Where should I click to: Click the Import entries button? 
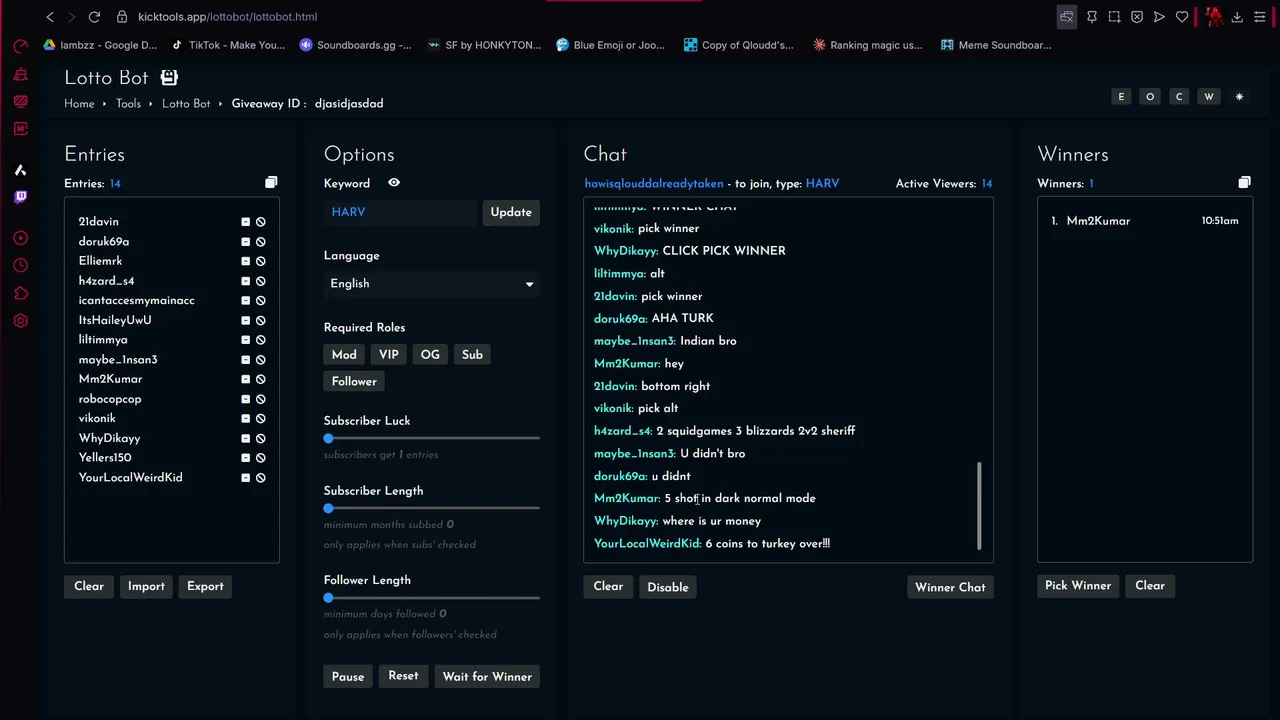coord(146,587)
